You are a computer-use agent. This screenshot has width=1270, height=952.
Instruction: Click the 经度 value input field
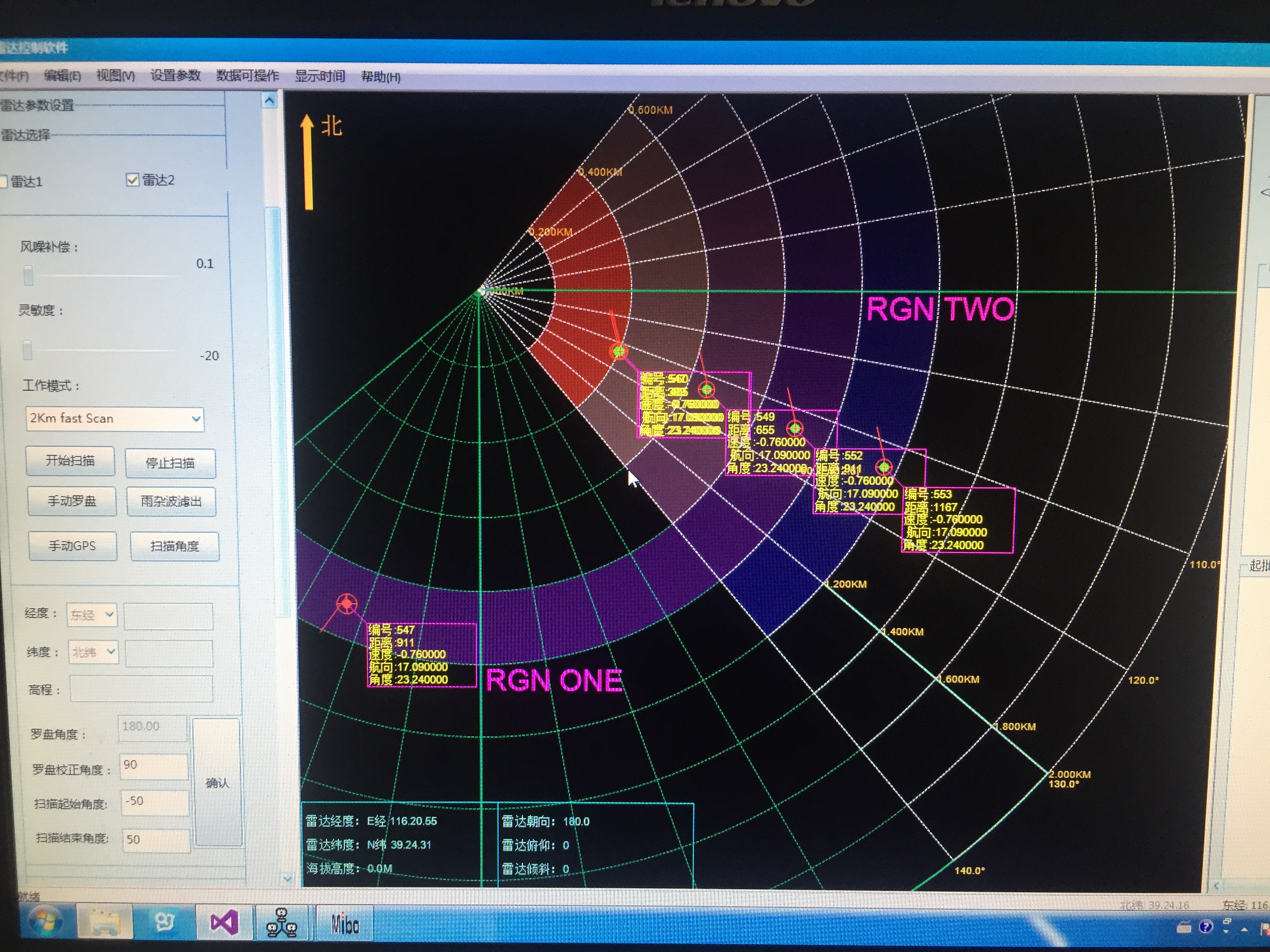pyautogui.click(x=168, y=616)
